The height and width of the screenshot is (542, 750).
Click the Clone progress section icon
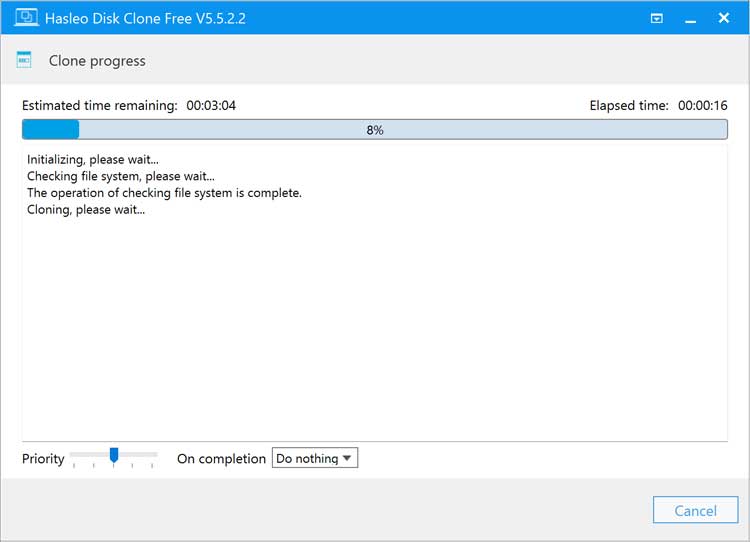[24, 60]
